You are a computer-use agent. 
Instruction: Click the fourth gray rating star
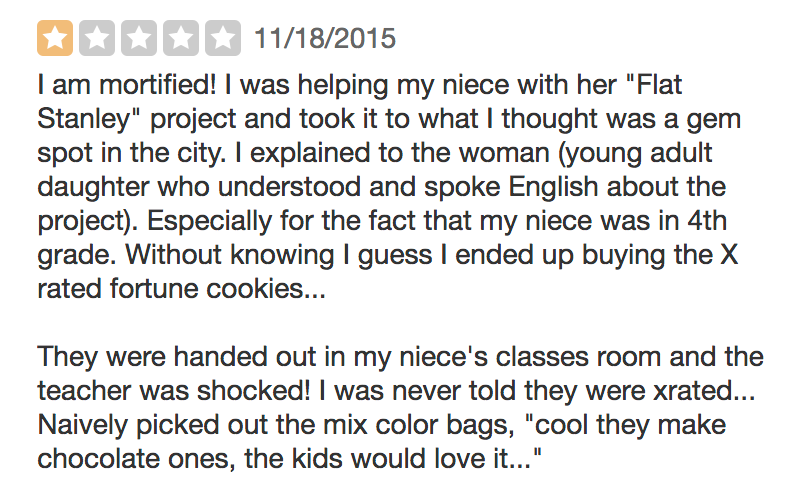click(182, 39)
